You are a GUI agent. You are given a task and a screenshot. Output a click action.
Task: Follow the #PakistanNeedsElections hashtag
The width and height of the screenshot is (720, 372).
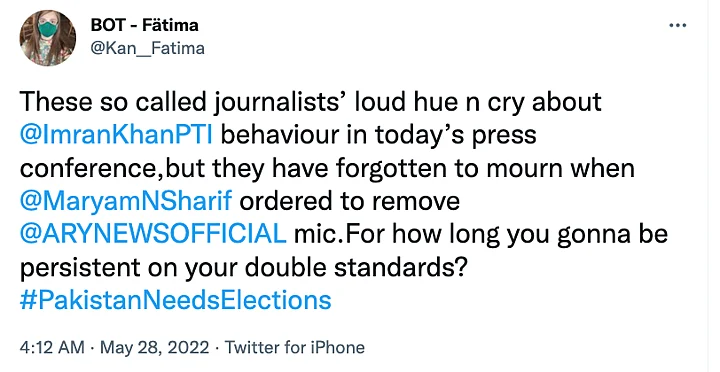pyautogui.click(x=175, y=300)
